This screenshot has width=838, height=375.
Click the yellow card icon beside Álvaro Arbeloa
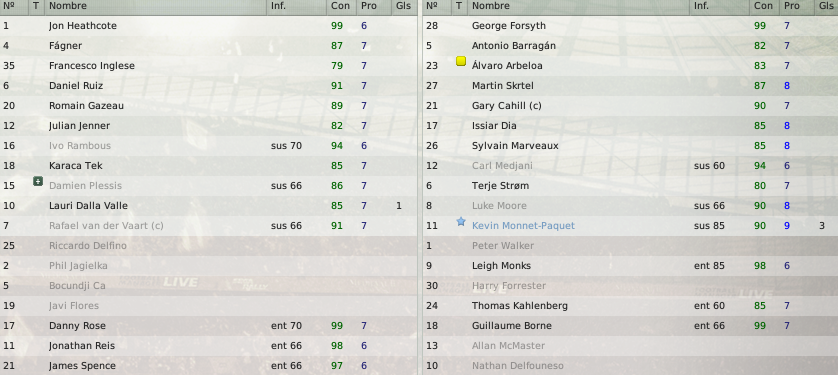coord(461,61)
